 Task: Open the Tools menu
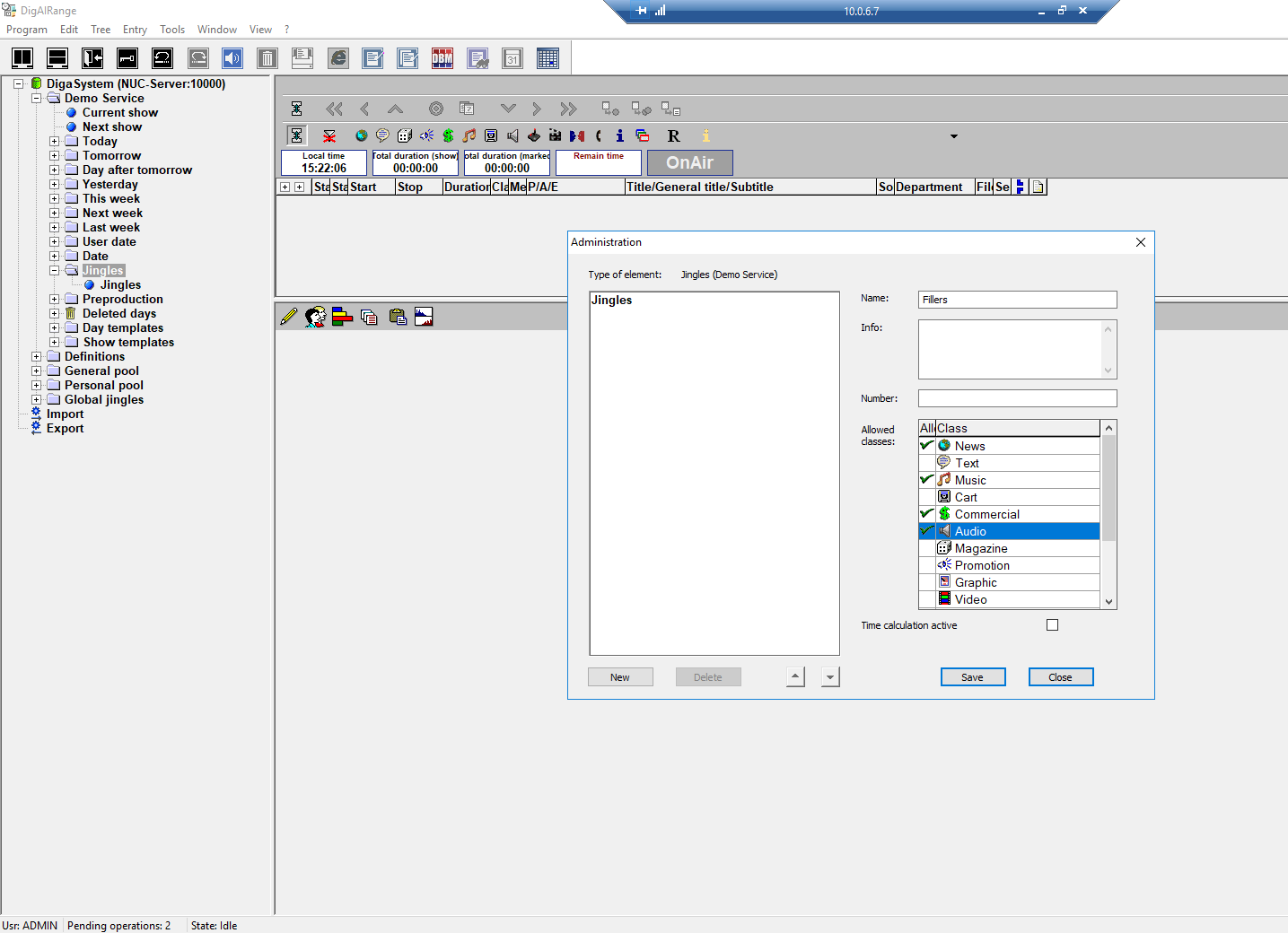[172, 30]
